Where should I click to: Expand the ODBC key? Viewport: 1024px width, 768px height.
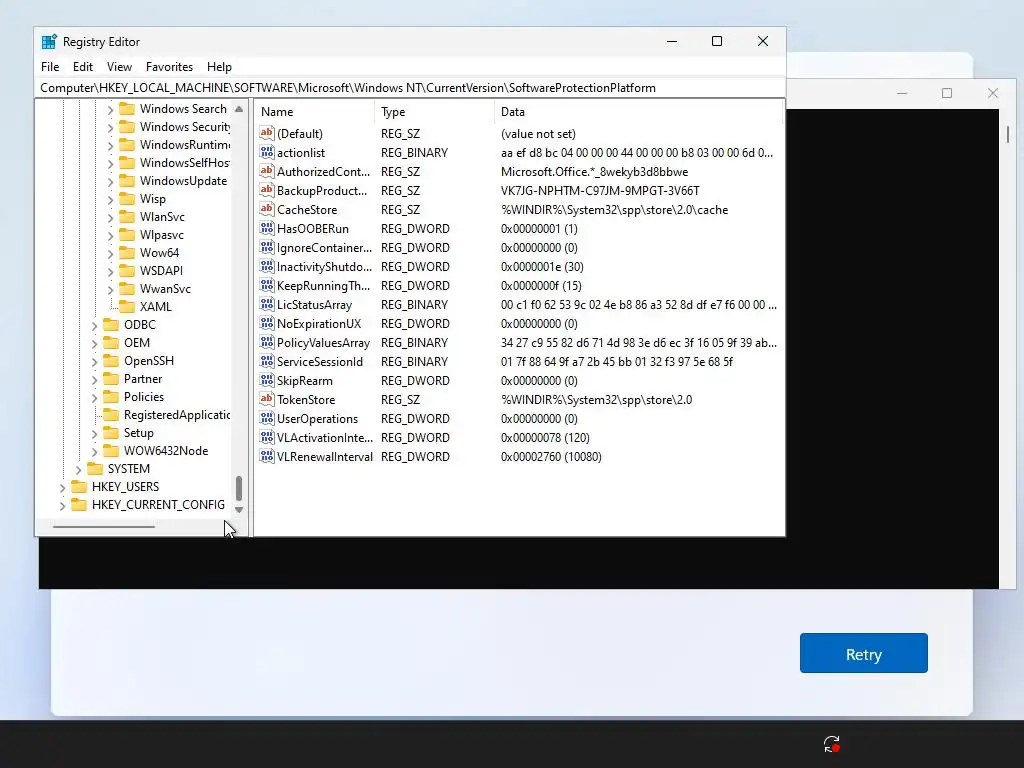94,325
